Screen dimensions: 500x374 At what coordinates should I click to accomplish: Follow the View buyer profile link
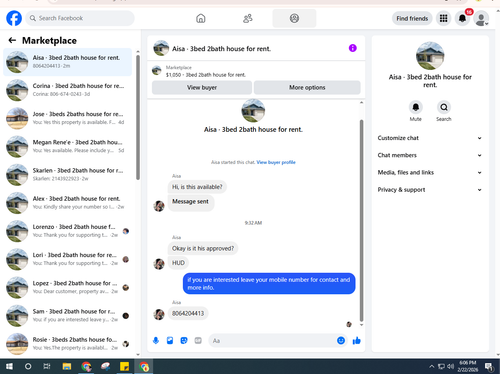tap(276, 162)
